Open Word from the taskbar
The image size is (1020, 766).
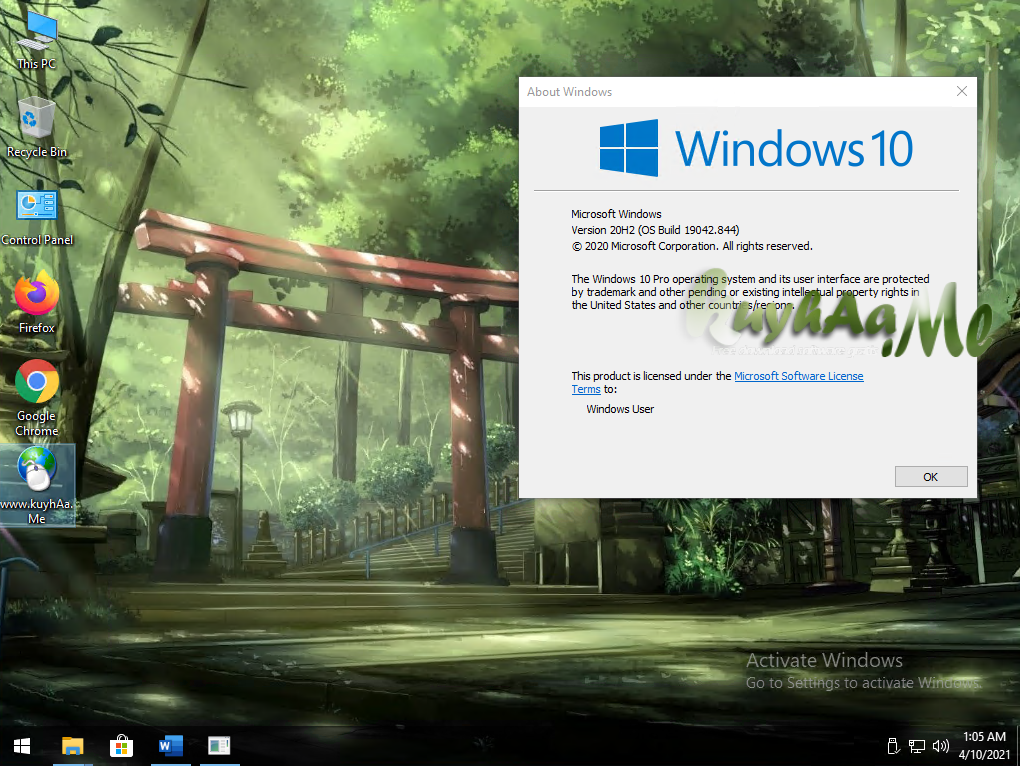pos(170,746)
